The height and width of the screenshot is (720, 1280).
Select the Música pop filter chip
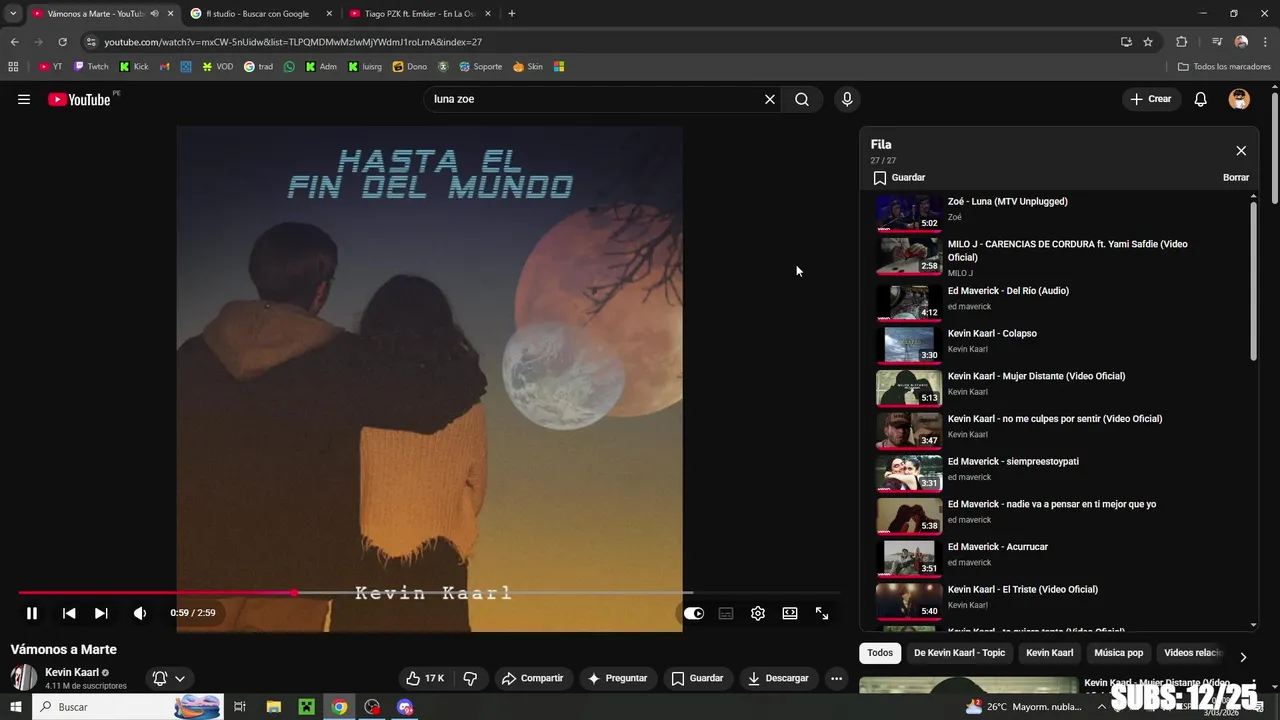(1118, 653)
